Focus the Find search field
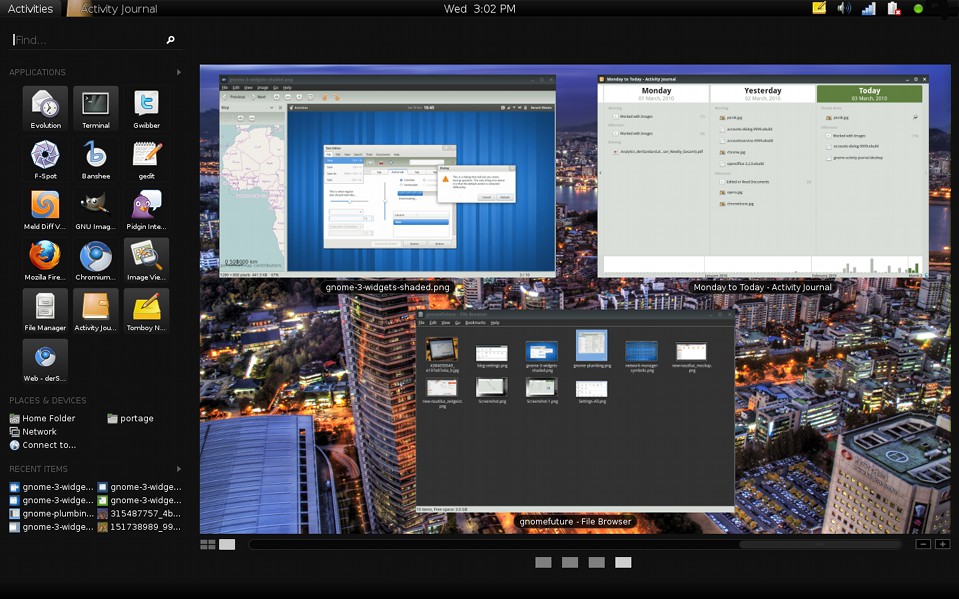This screenshot has width=959, height=599. pos(89,40)
